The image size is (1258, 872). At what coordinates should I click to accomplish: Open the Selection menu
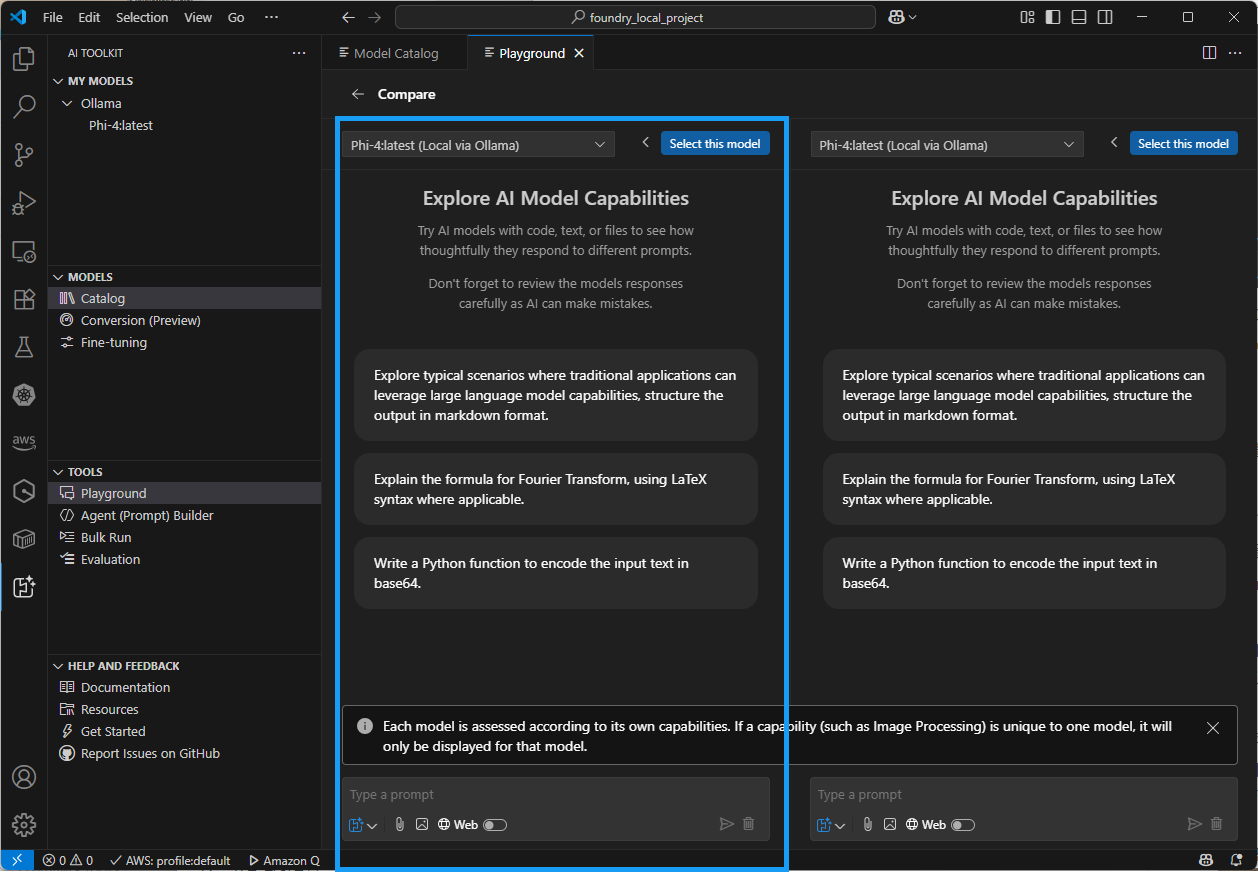tap(142, 17)
